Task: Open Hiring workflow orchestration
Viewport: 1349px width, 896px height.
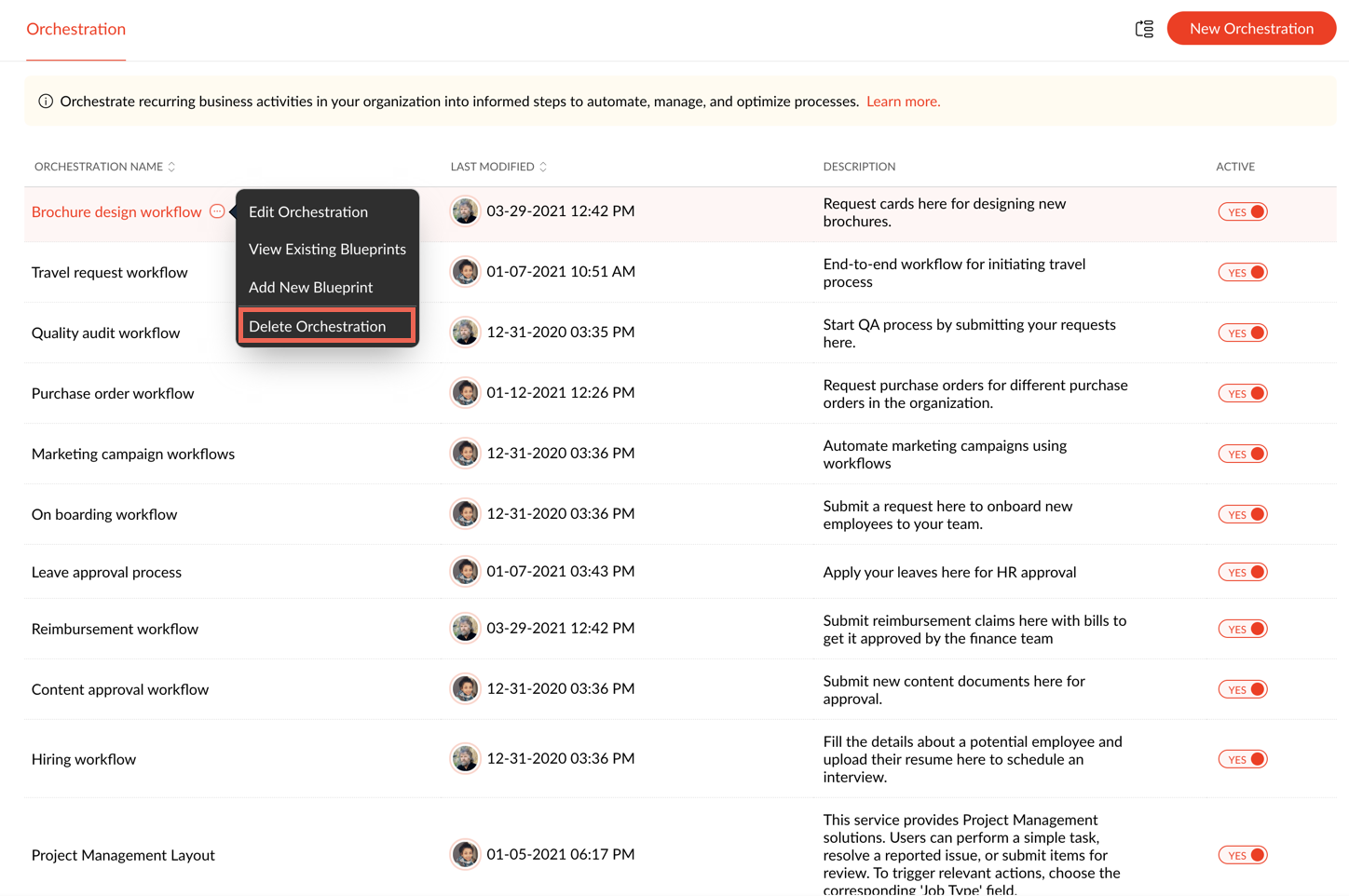Action: point(84,760)
